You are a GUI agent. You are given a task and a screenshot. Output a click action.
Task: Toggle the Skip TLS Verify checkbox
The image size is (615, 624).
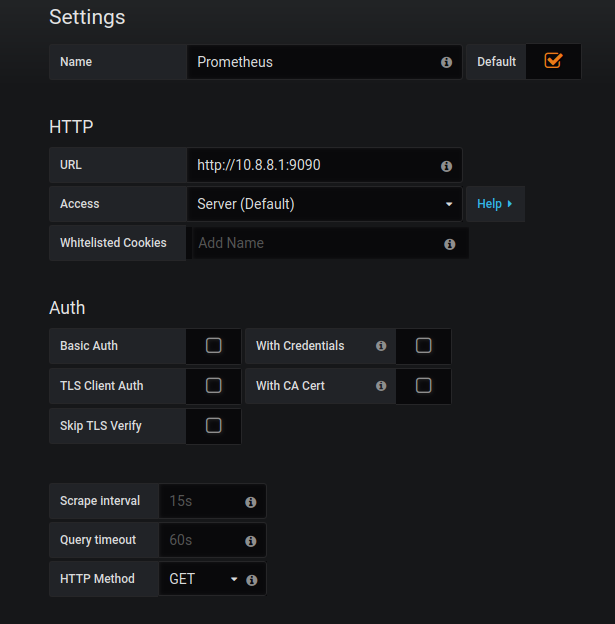(213, 426)
